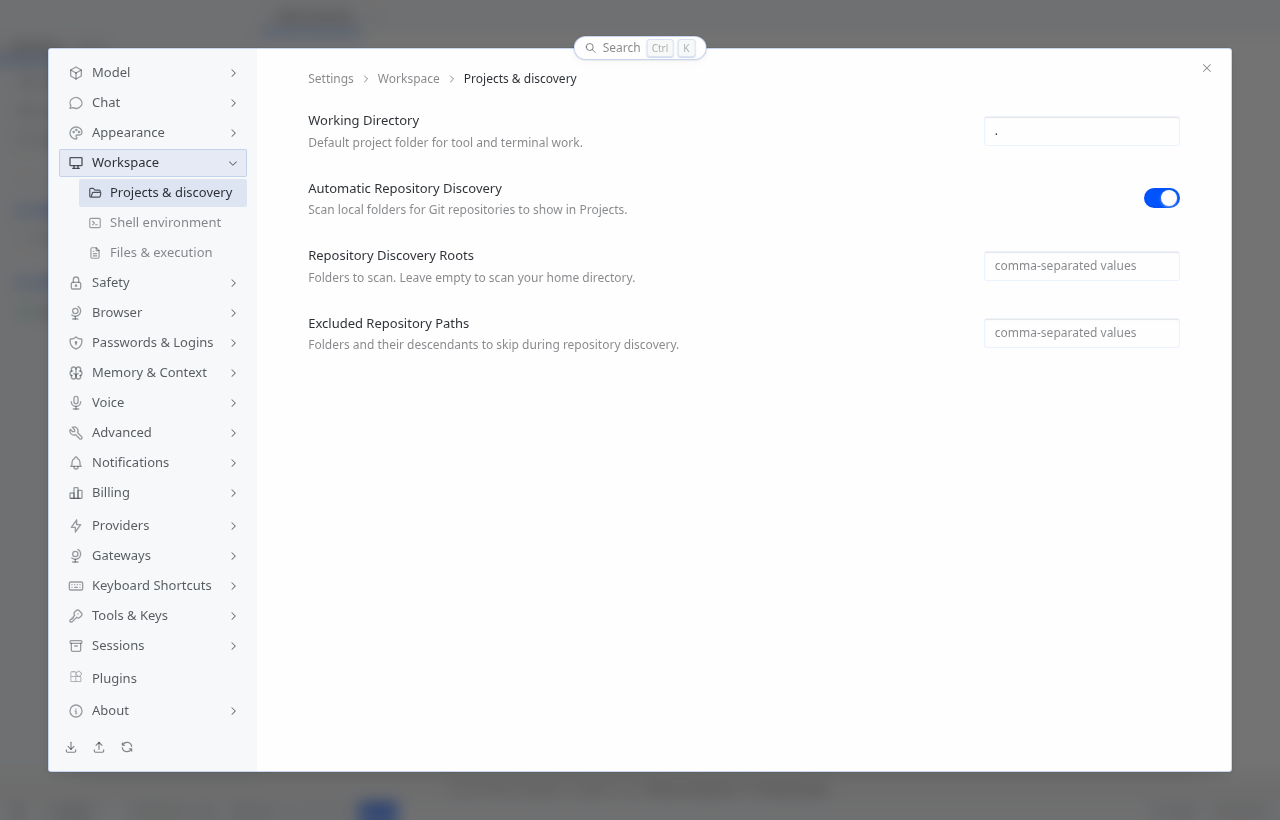Screen dimensions: 1280x820
Task: Focus the Working Directory field
Action: (1082, 131)
